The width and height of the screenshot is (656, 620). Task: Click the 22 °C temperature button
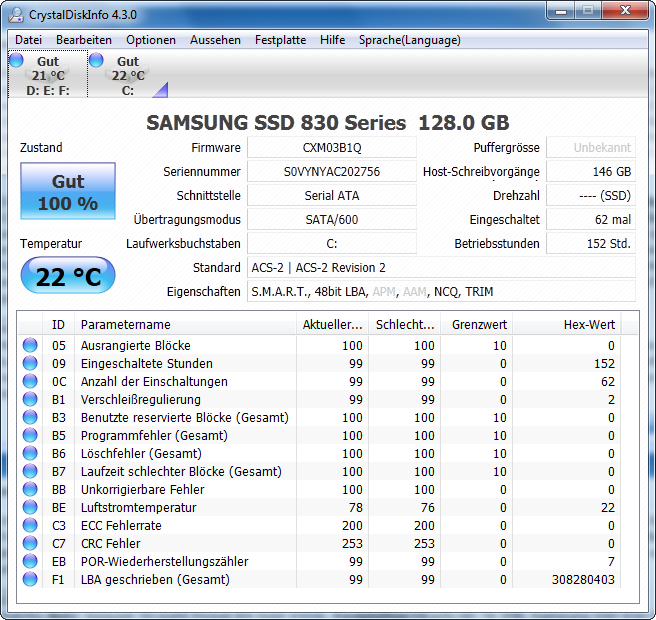coord(68,275)
